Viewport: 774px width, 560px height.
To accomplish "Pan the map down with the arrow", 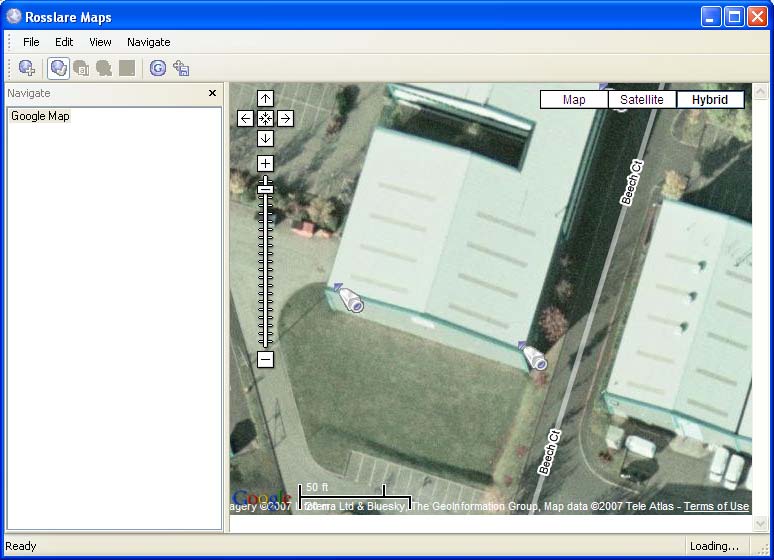I will (x=266, y=139).
